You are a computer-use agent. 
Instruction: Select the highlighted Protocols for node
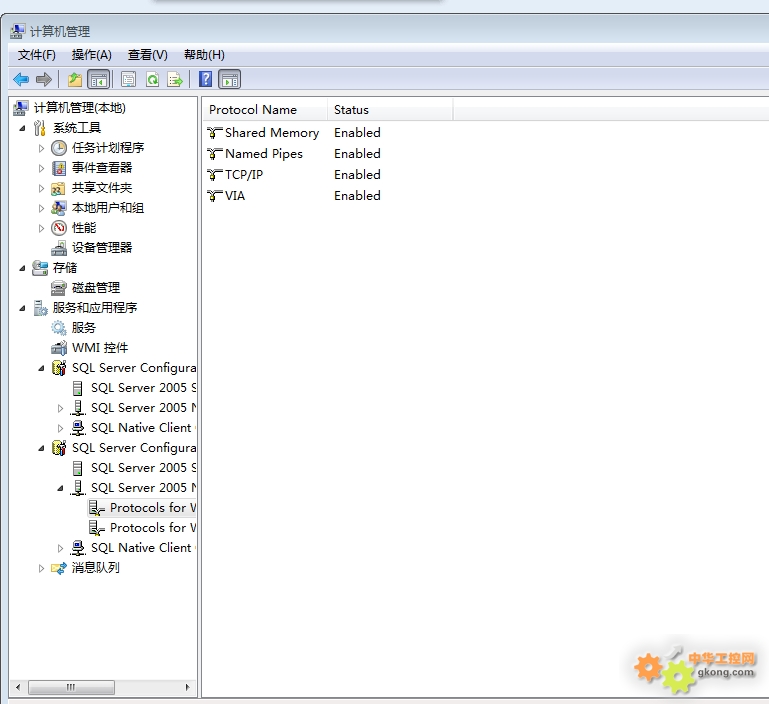coord(142,508)
